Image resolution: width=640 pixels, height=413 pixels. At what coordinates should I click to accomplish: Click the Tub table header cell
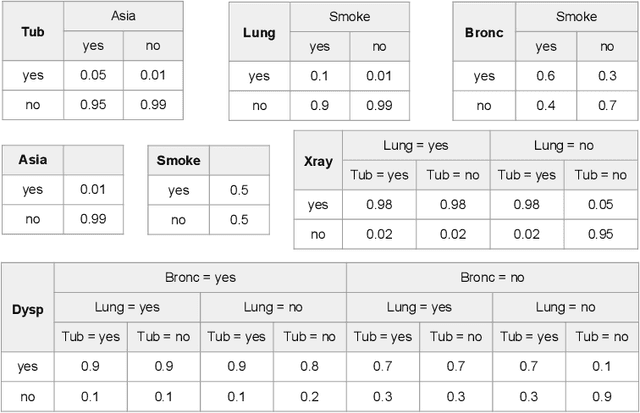pos(33,31)
